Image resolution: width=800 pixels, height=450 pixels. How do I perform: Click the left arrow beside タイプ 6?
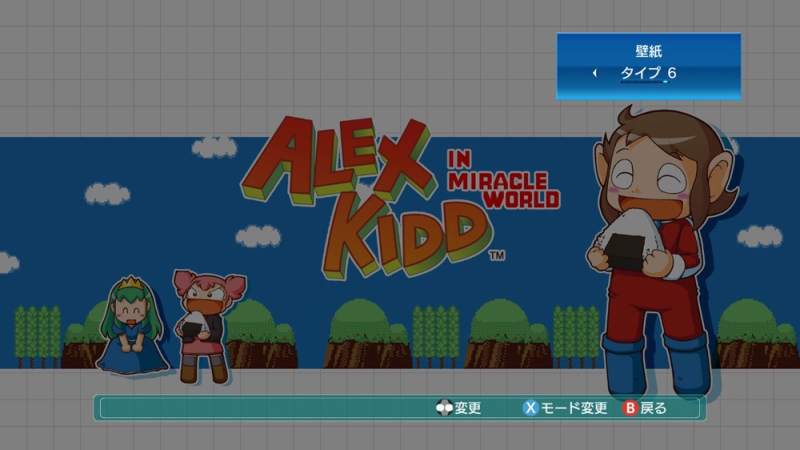tap(595, 73)
